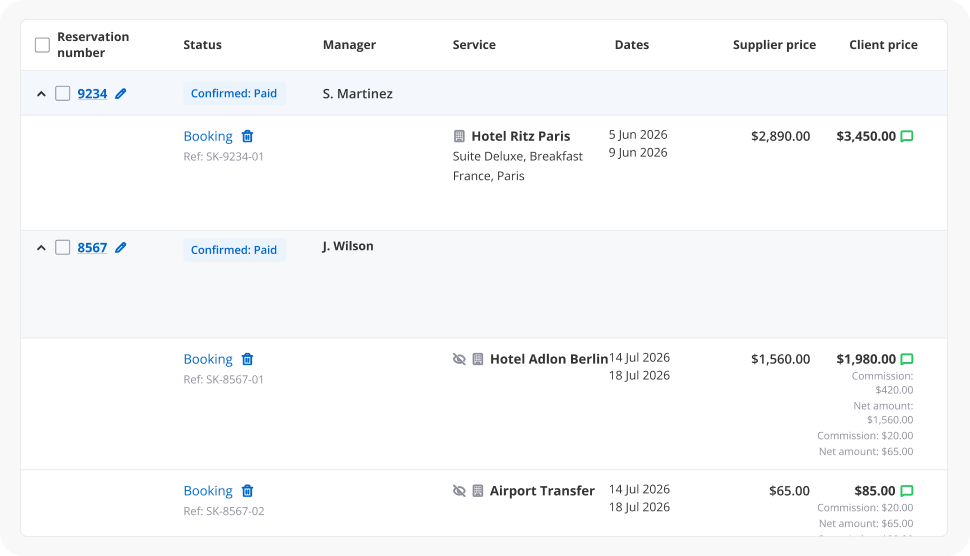The width and height of the screenshot is (970, 556).
Task: Click supplier price $65.00
Action: click(789, 491)
